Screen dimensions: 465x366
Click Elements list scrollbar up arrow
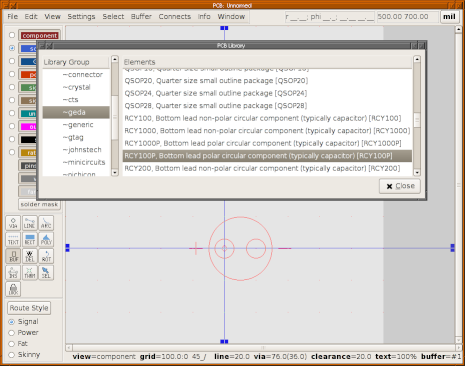coord(417,59)
